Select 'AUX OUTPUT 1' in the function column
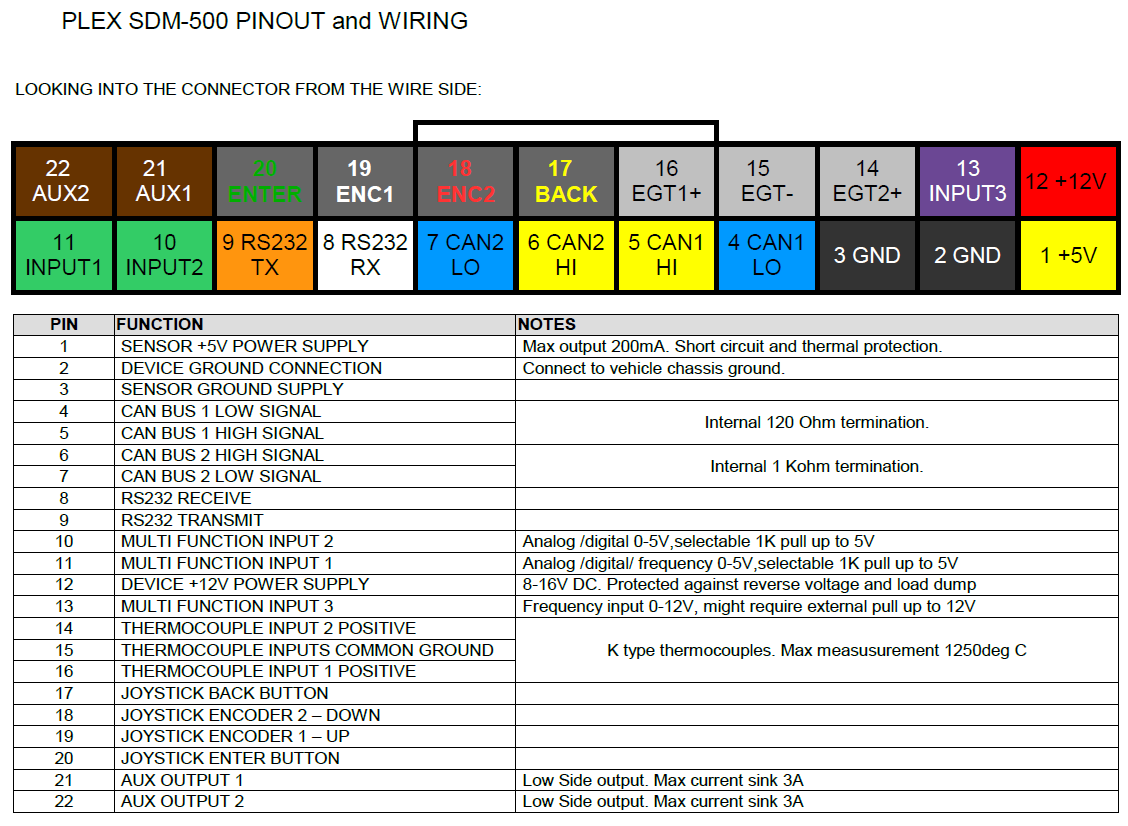The width and height of the screenshot is (1128, 826). point(182,780)
